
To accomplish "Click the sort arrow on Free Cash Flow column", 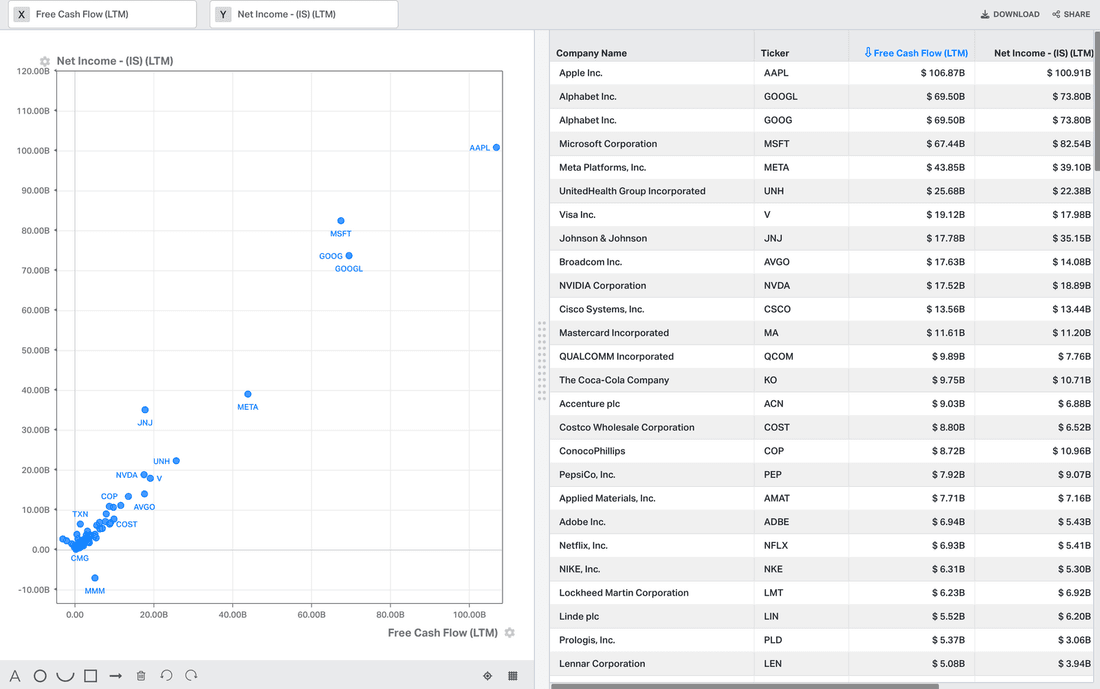I will [x=868, y=53].
